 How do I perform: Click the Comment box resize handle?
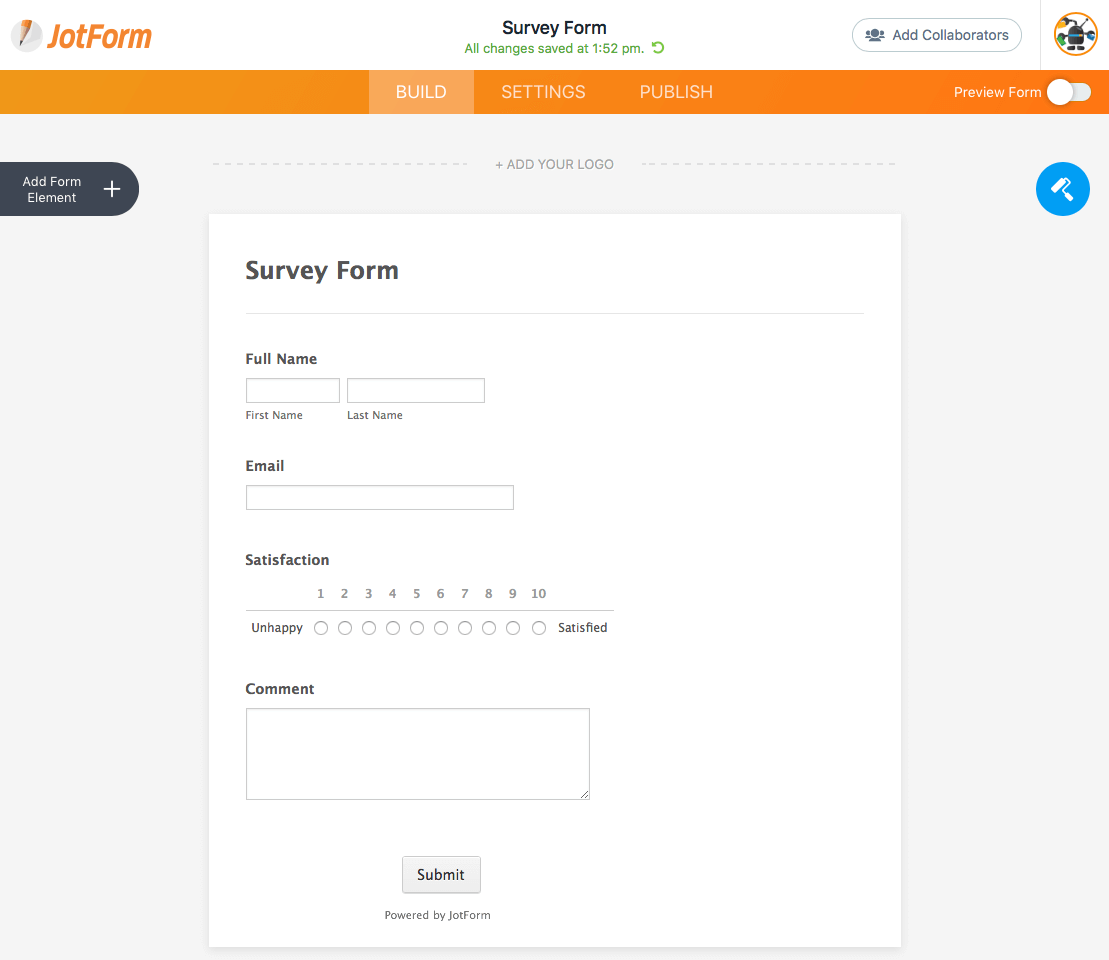pyautogui.click(x=584, y=794)
